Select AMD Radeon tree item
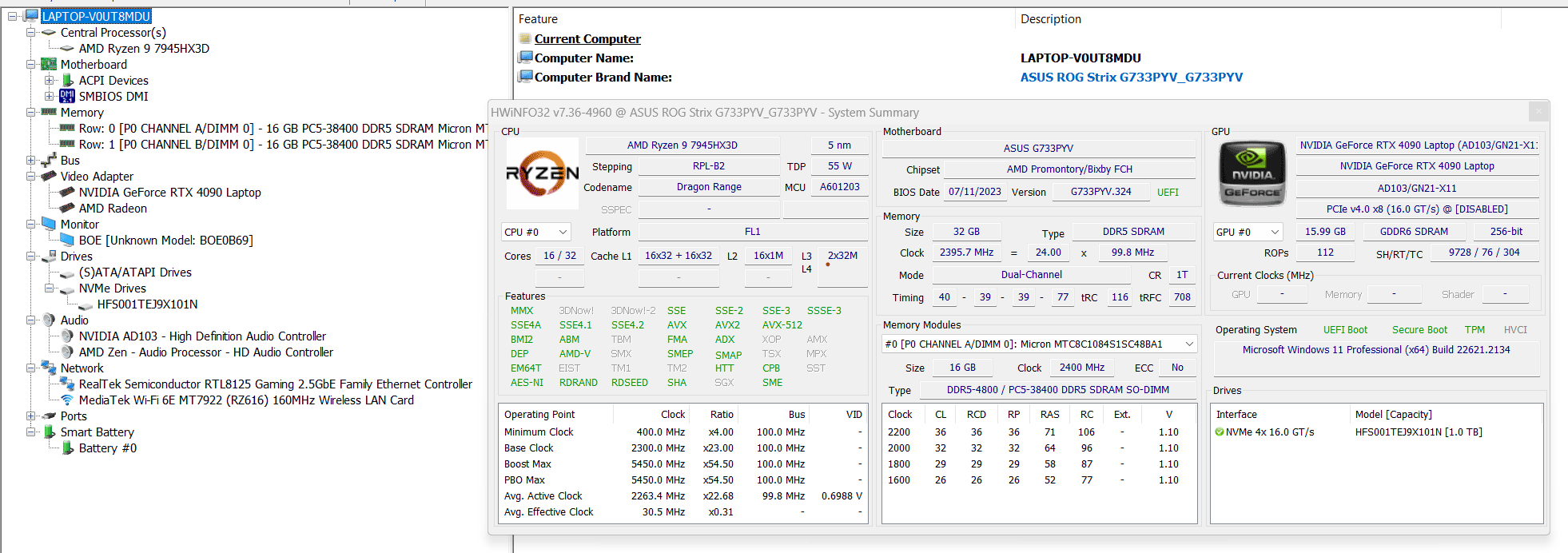Viewport: 1568px width, 553px height. click(x=113, y=208)
